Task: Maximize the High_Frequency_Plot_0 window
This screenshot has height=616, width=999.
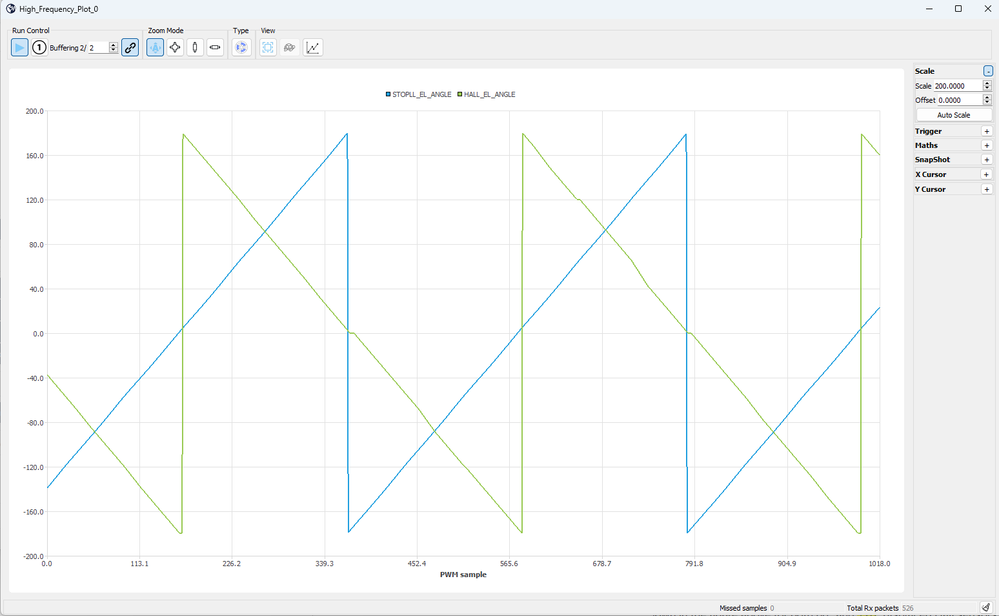Action: [958, 9]
